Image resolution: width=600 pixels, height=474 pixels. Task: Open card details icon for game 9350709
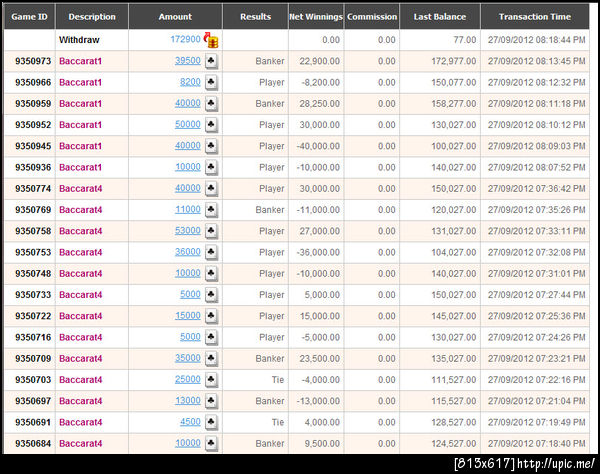pyautogui.click(x=212, y=358)
